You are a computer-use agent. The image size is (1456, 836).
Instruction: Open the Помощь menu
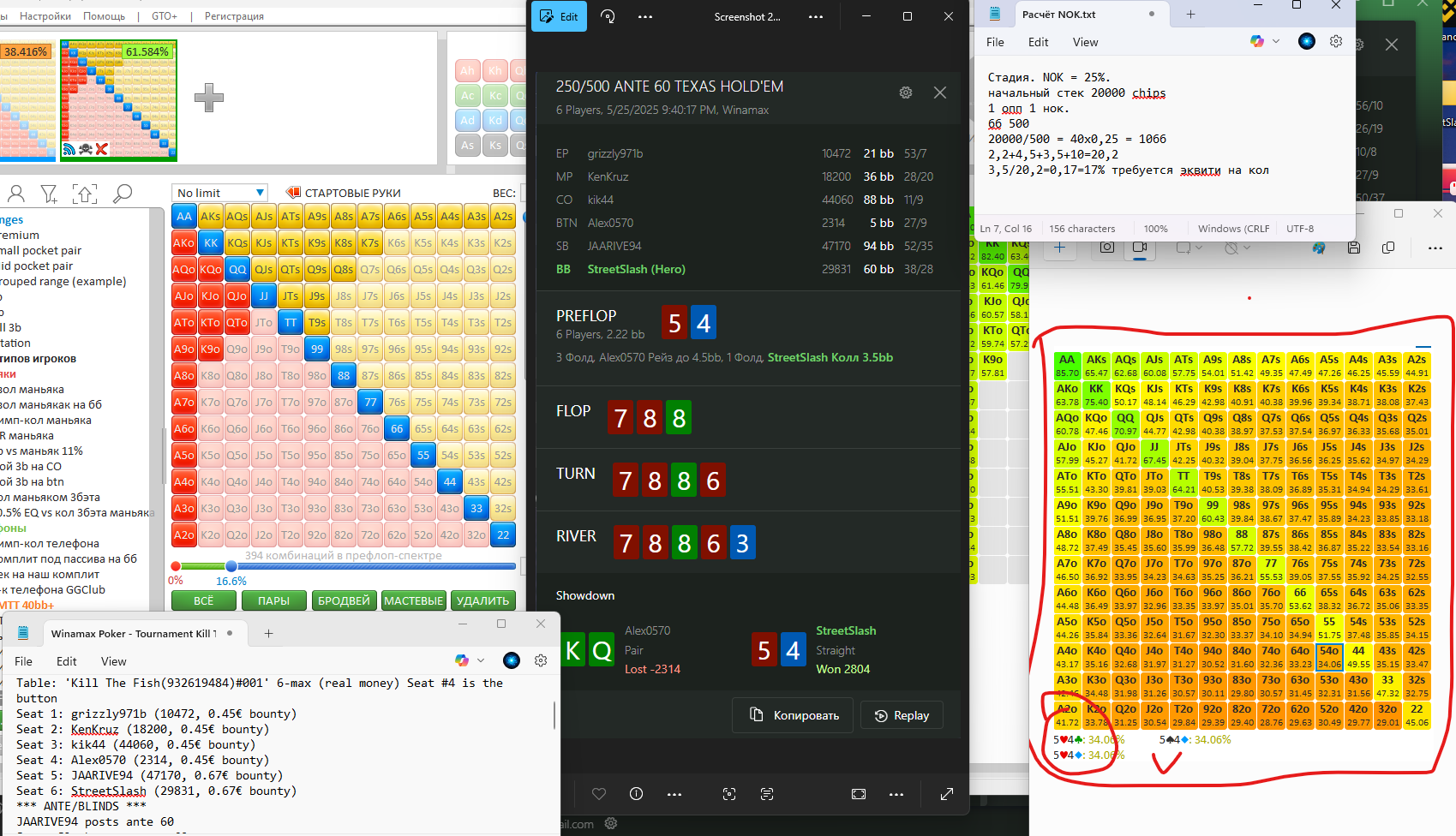click(x=104, y=16)
